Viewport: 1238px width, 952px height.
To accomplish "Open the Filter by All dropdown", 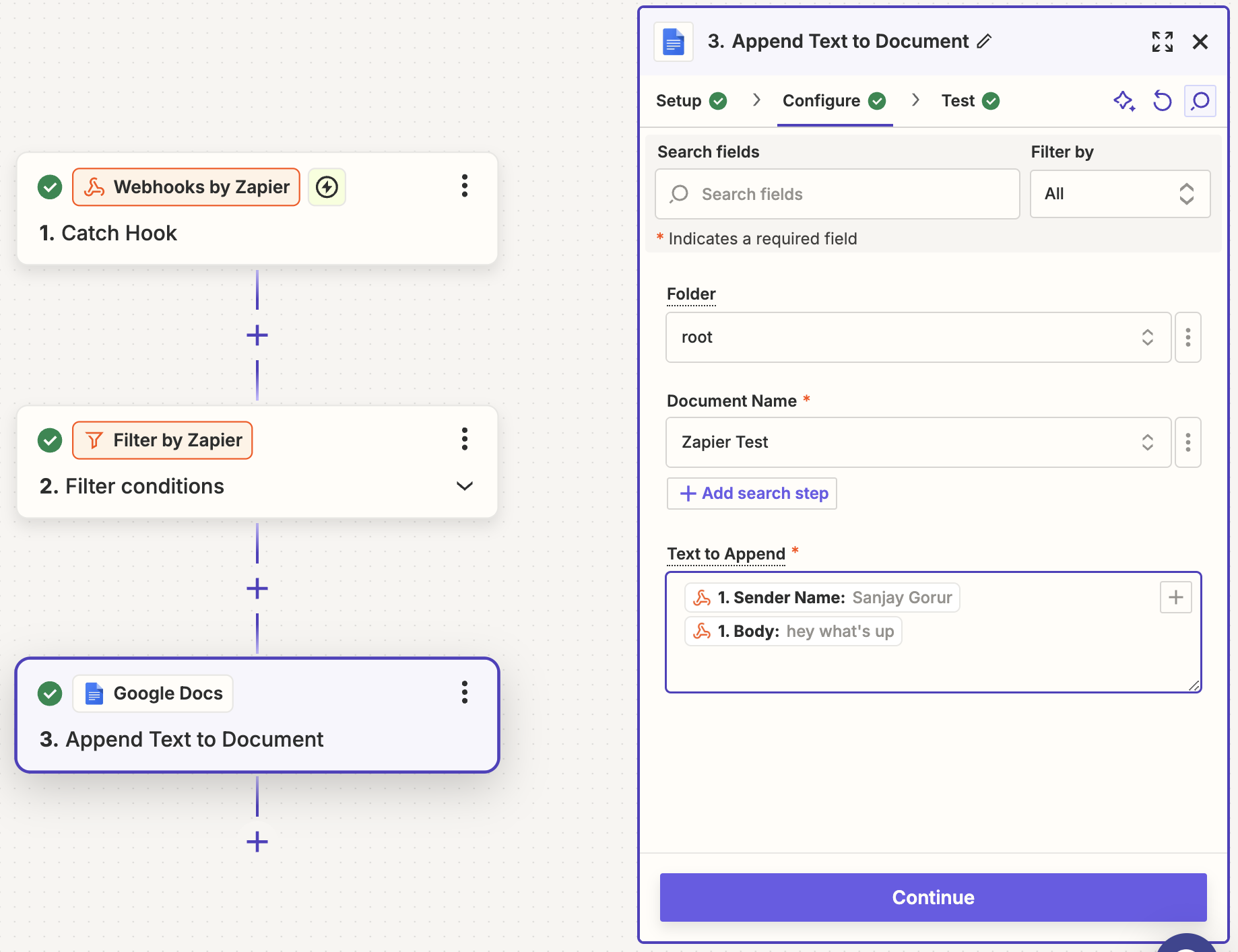I will click(x=1120, y=194).
